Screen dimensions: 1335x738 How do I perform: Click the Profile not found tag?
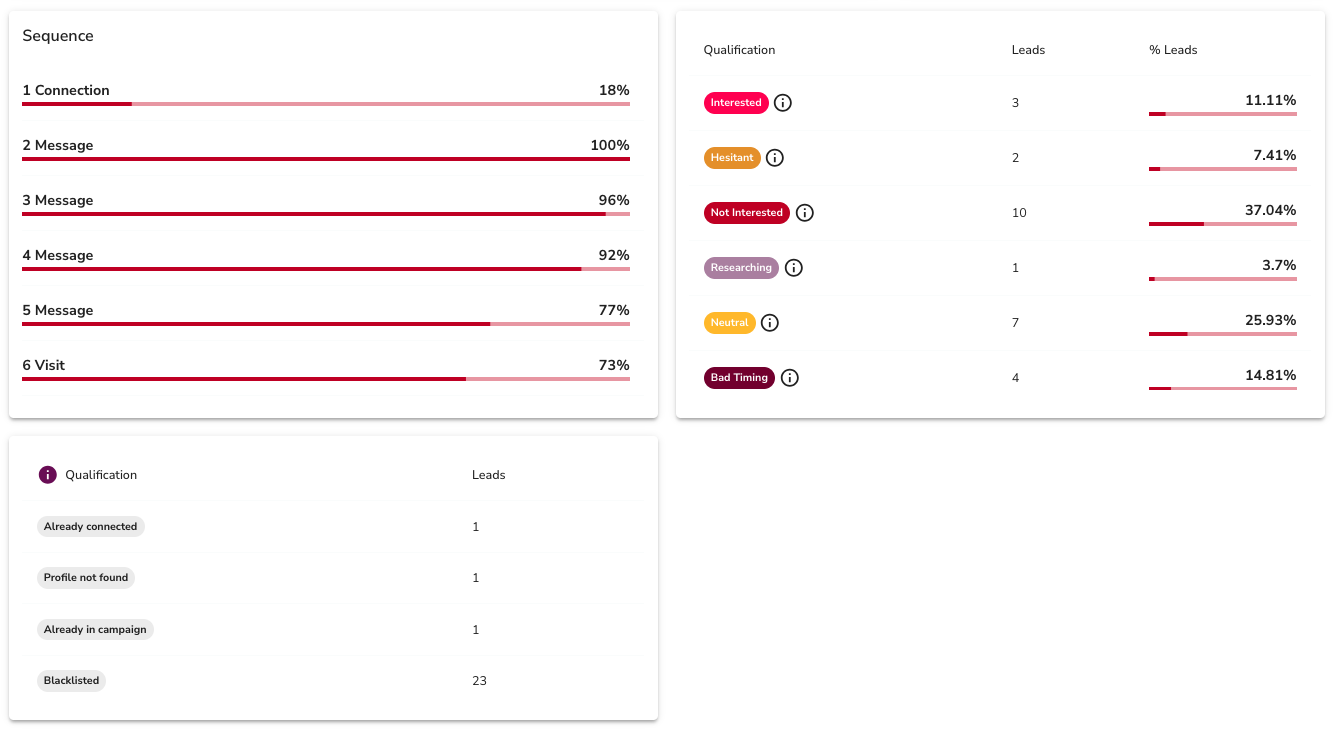pos(86,578)
